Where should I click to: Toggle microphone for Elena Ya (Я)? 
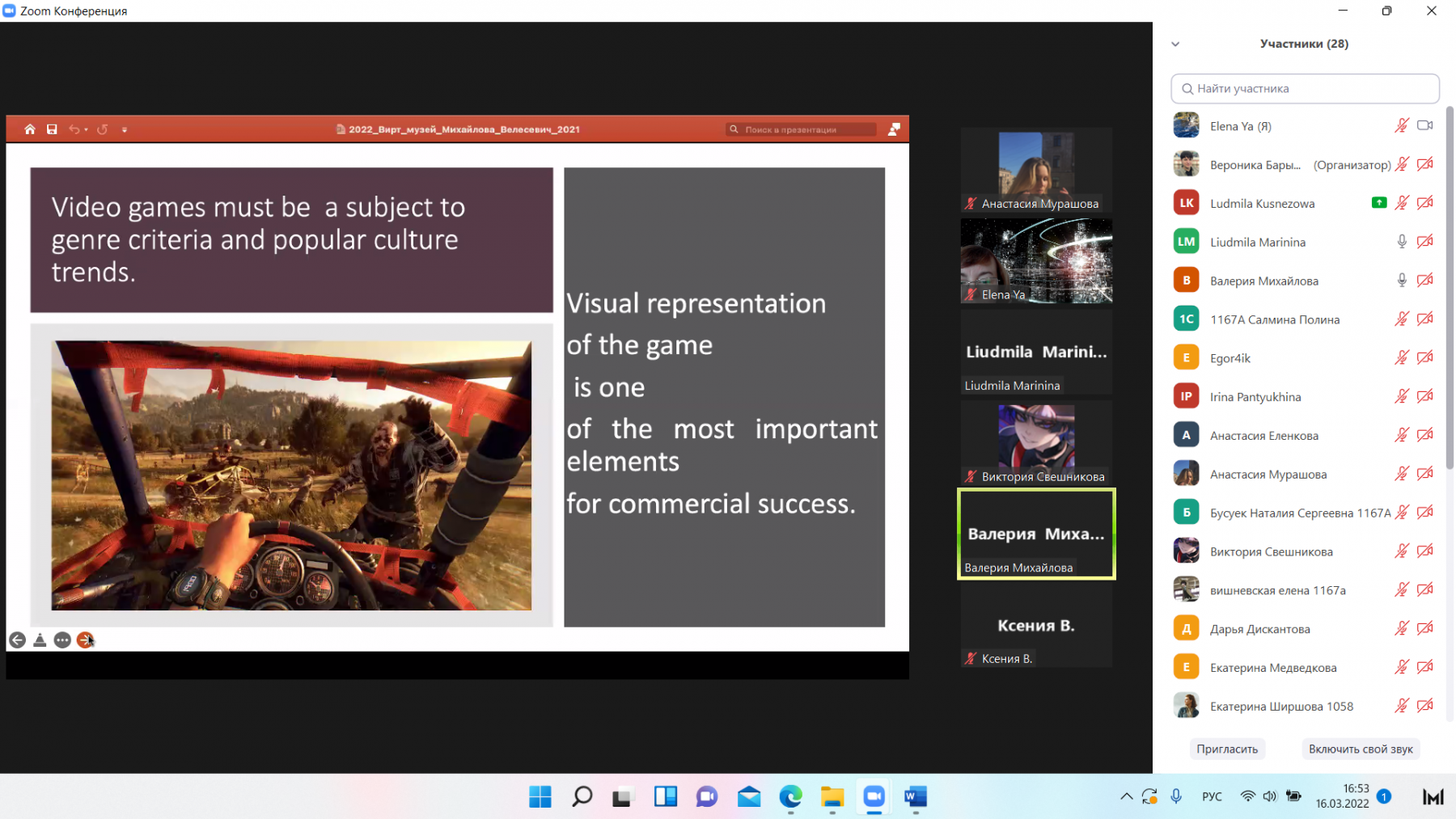click(1402, 125)
